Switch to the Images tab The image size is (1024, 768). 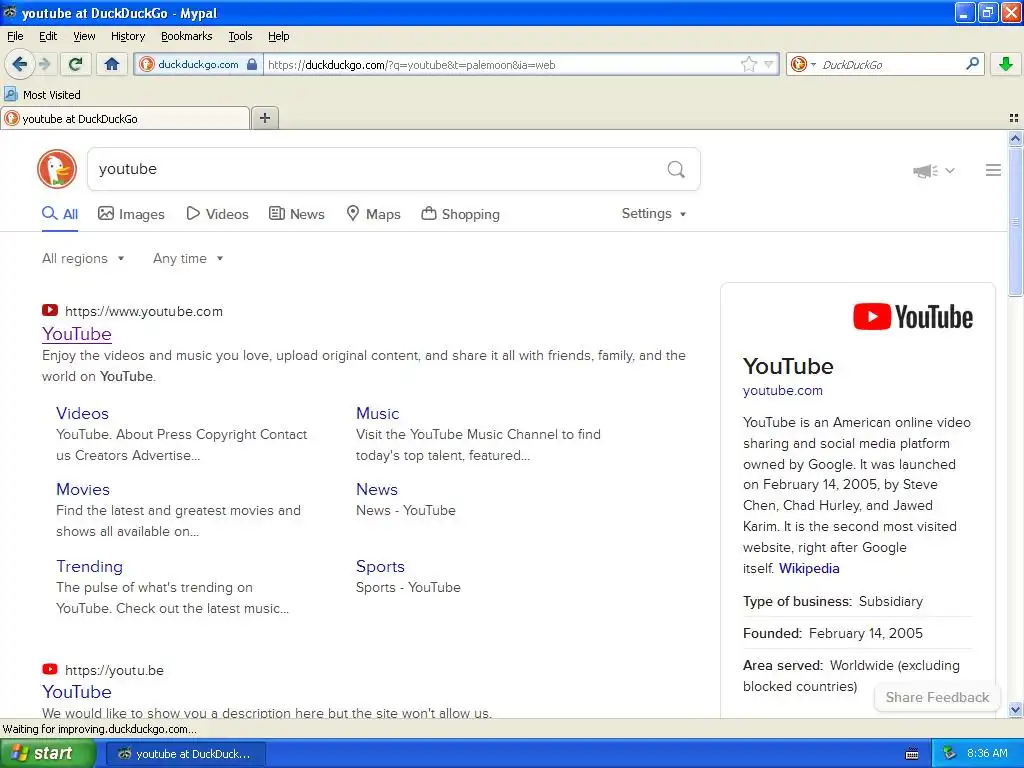[131, 214]
